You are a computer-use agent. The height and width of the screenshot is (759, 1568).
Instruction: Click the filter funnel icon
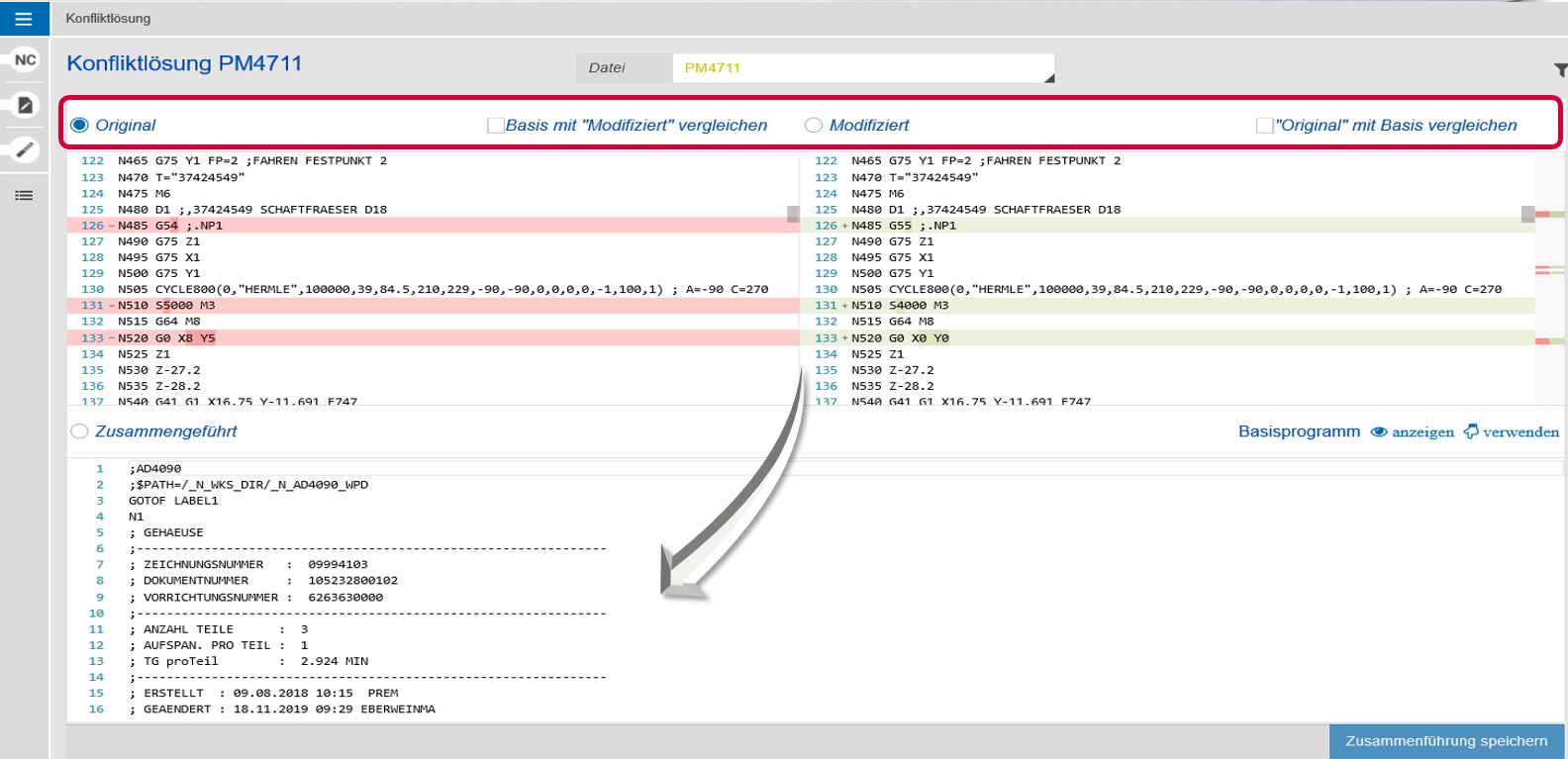click(x=1560, y=70)
